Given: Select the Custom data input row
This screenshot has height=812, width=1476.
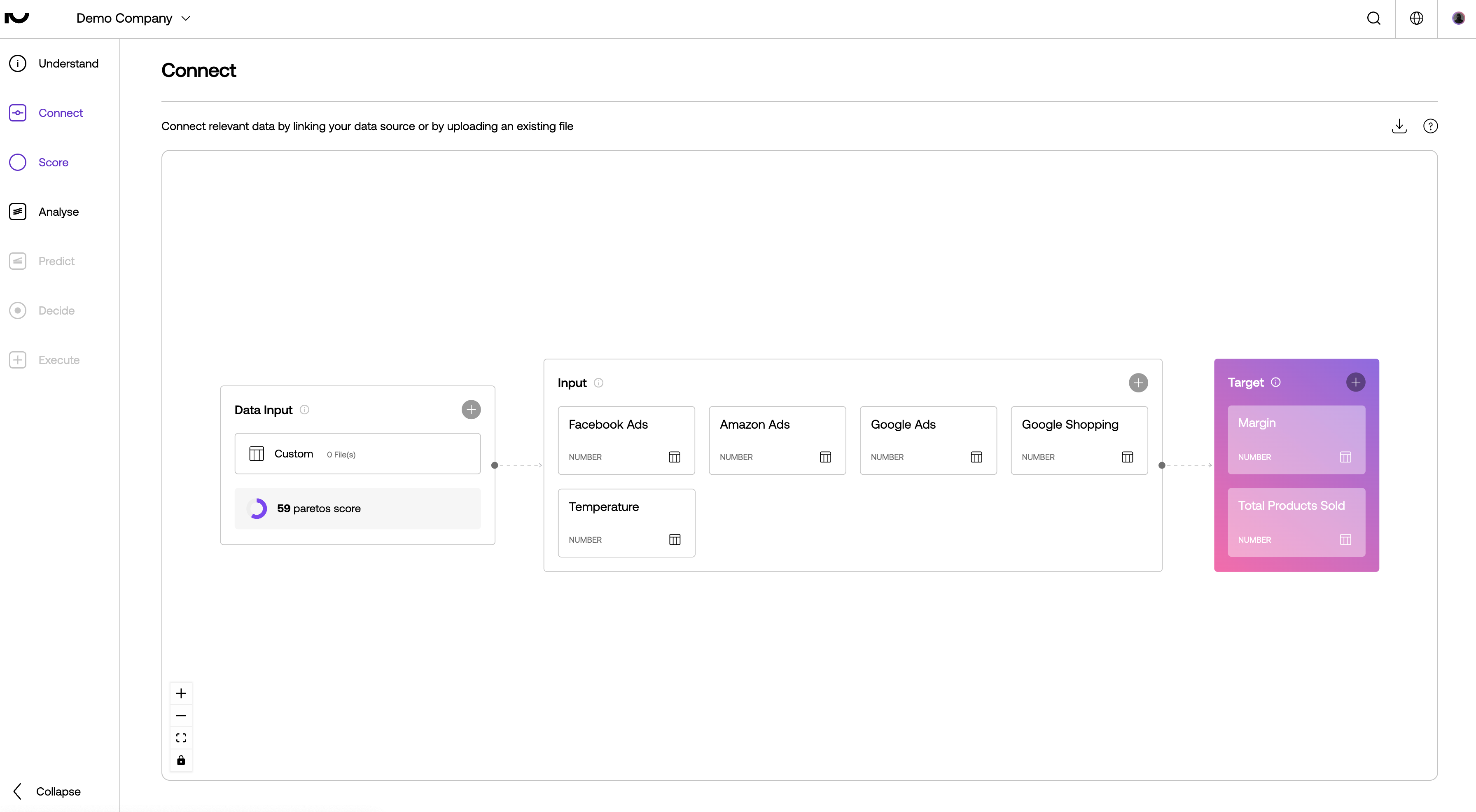Looking at the screenshot, I should tap(357, 454).
